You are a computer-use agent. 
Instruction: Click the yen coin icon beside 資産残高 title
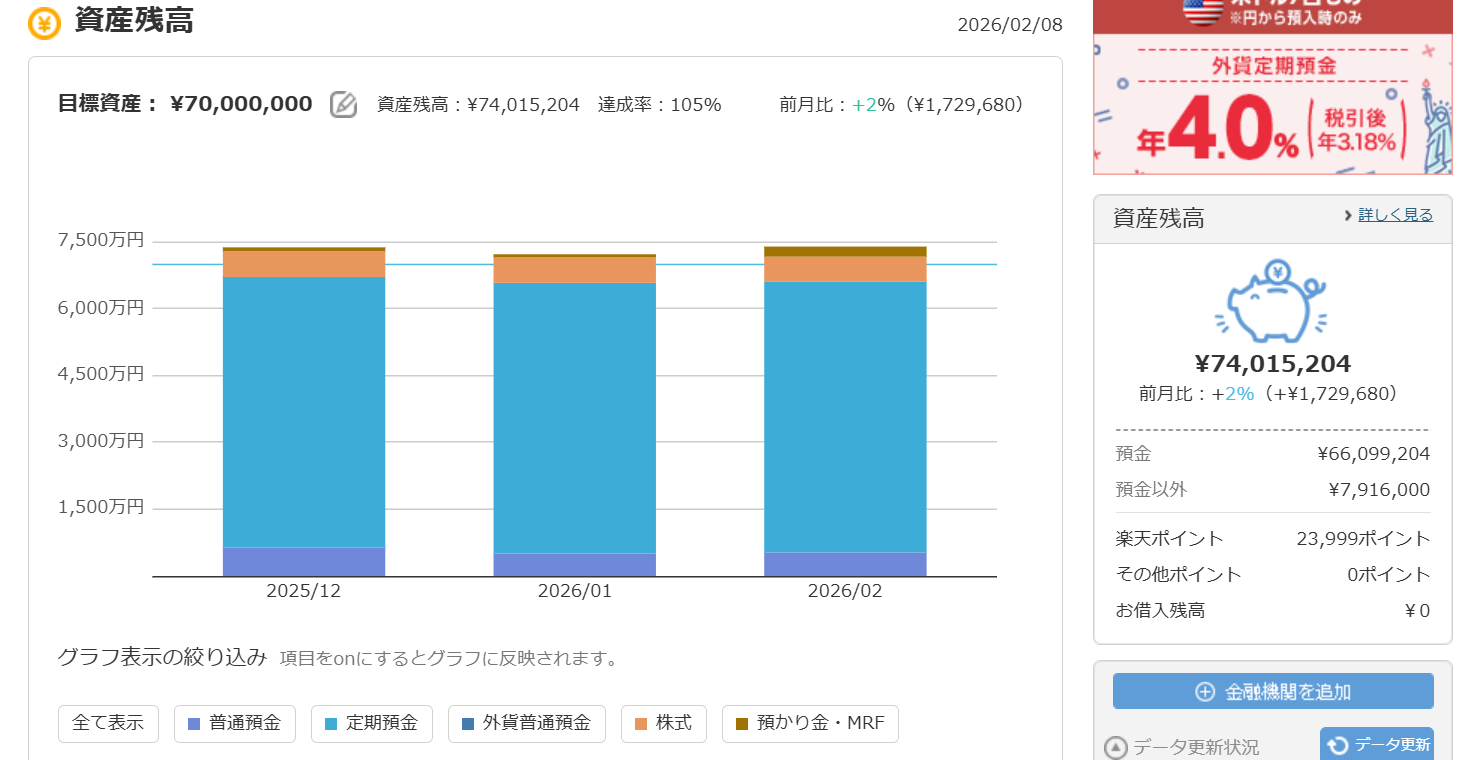(44, 22)
